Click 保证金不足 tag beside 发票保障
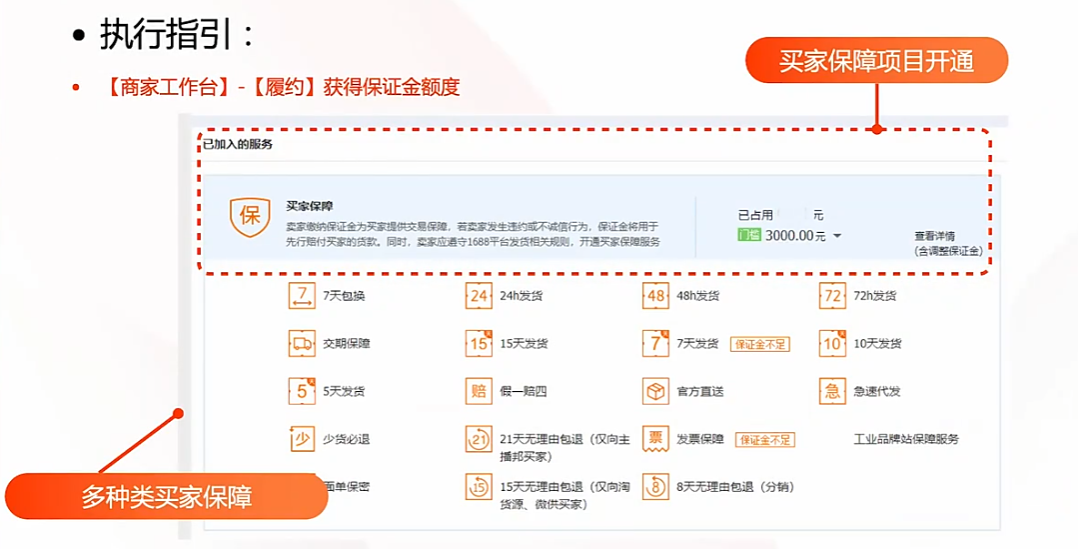 [765, 440]
